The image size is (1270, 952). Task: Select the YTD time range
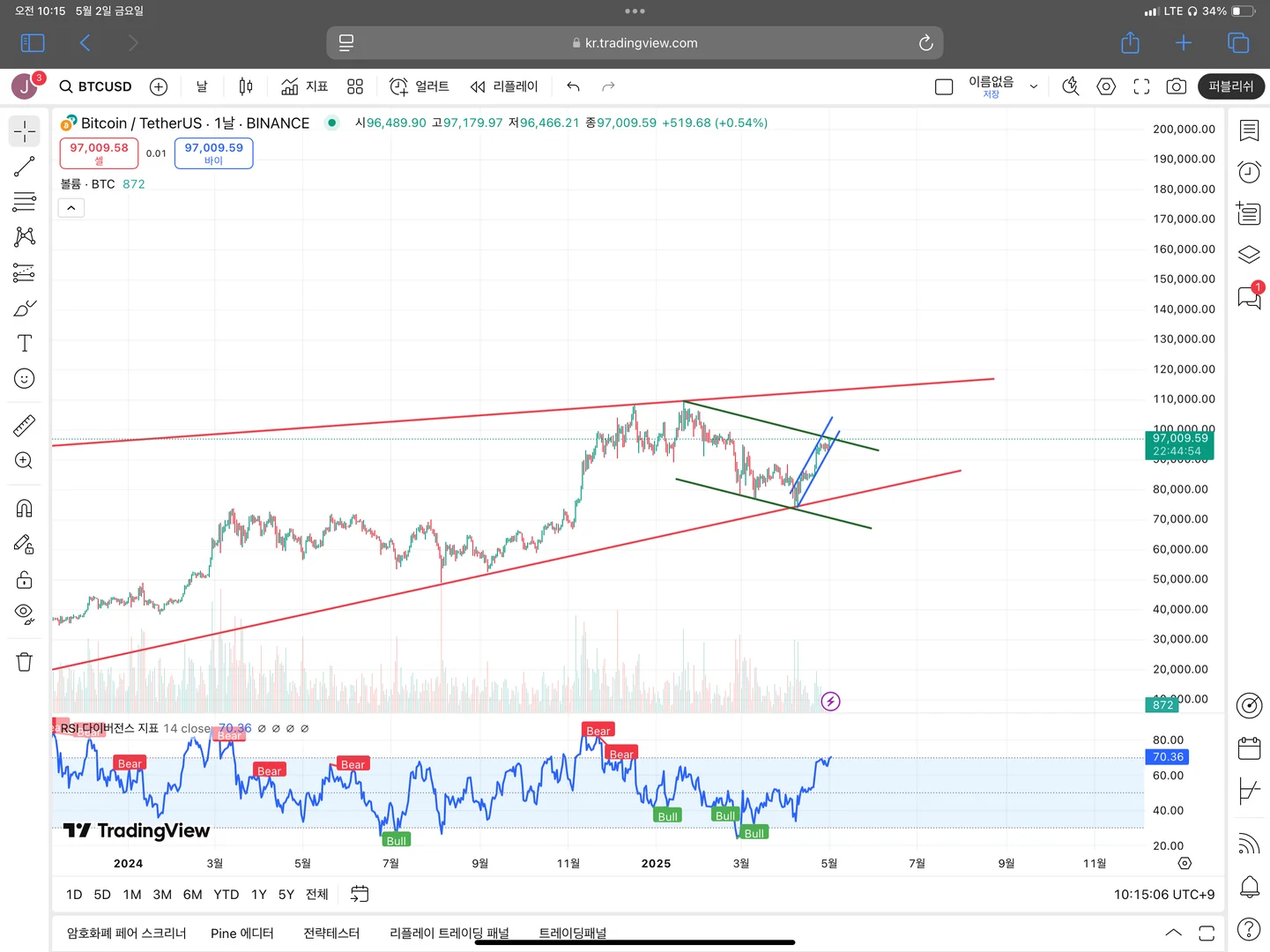227,895
